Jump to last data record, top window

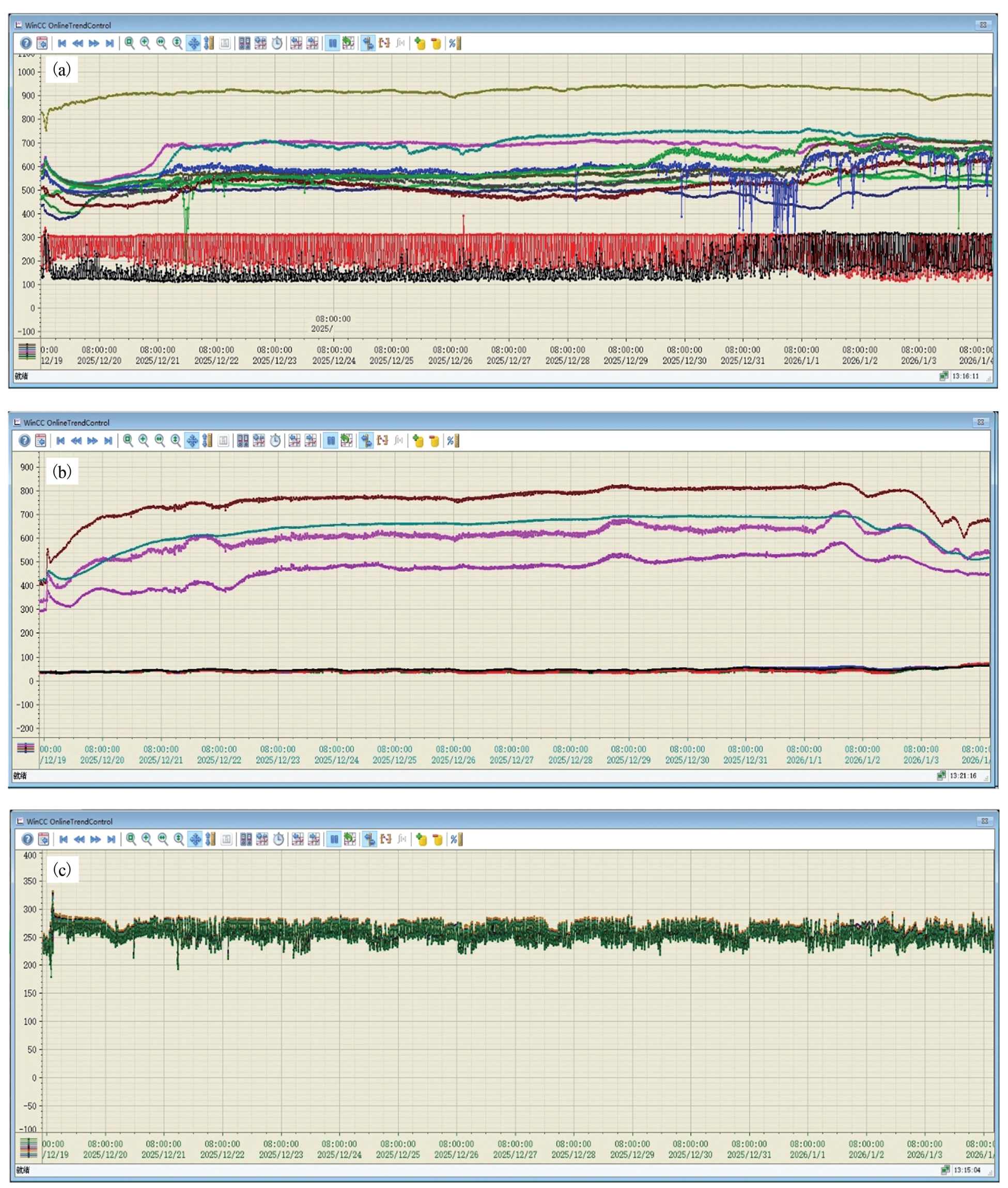[x=110, y=43]
